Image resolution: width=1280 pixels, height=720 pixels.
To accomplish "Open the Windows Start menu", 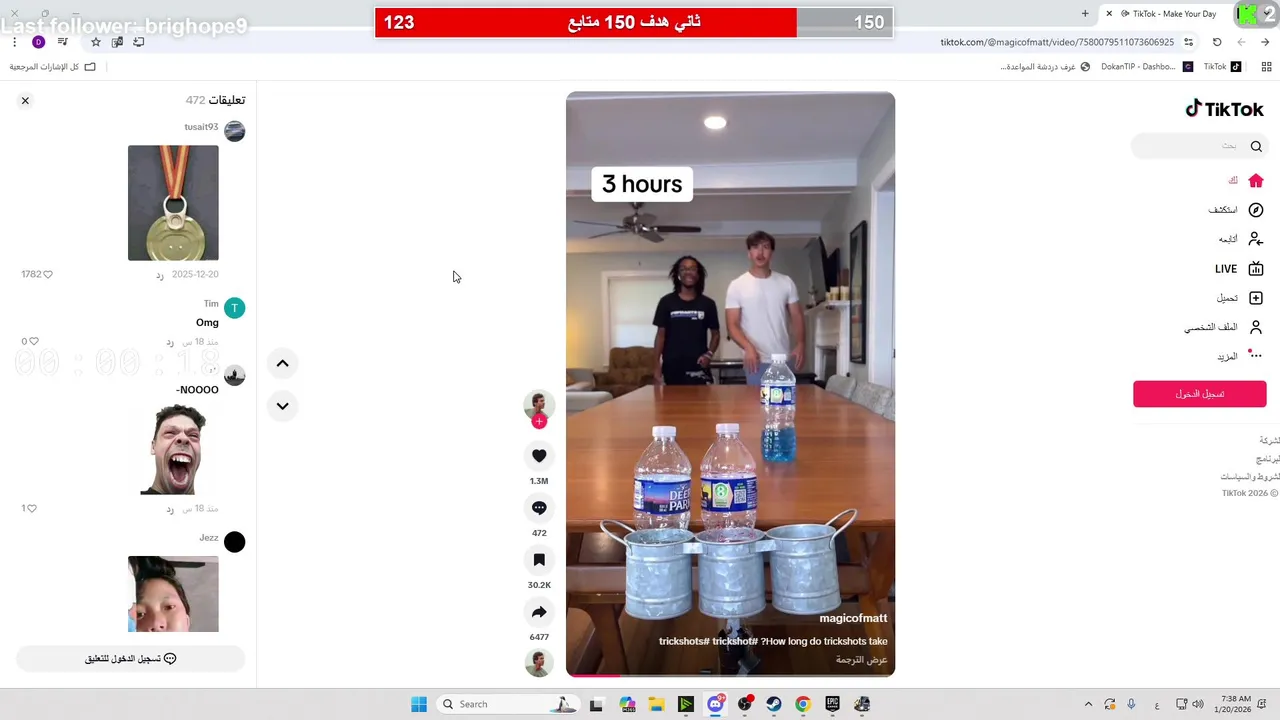I will pyautogui.click(x=419, y=704).
